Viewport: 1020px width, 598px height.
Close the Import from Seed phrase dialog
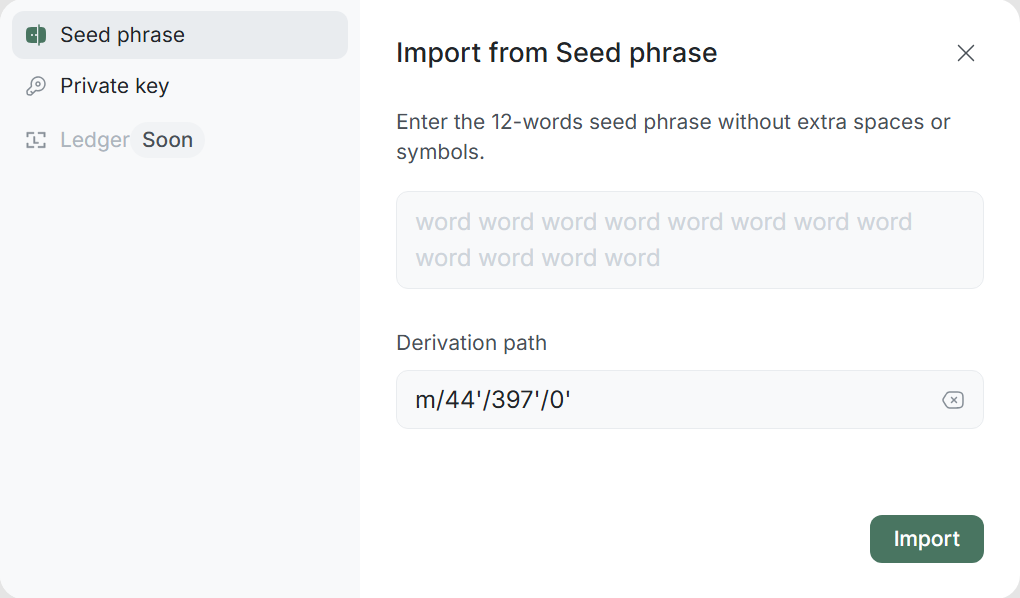965,53
